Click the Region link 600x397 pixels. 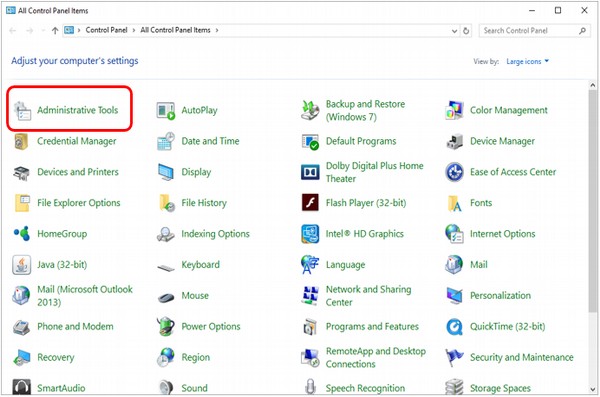pyautogui.click(x=196, y=358)
